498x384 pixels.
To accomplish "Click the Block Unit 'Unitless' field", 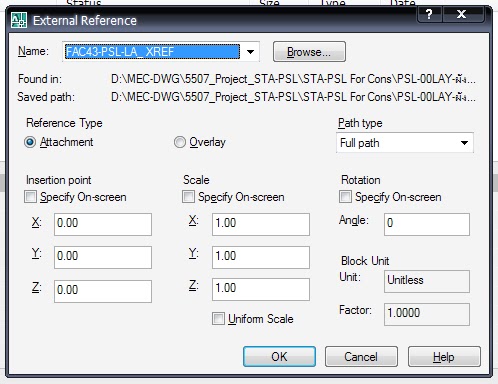I will point(427,282).
